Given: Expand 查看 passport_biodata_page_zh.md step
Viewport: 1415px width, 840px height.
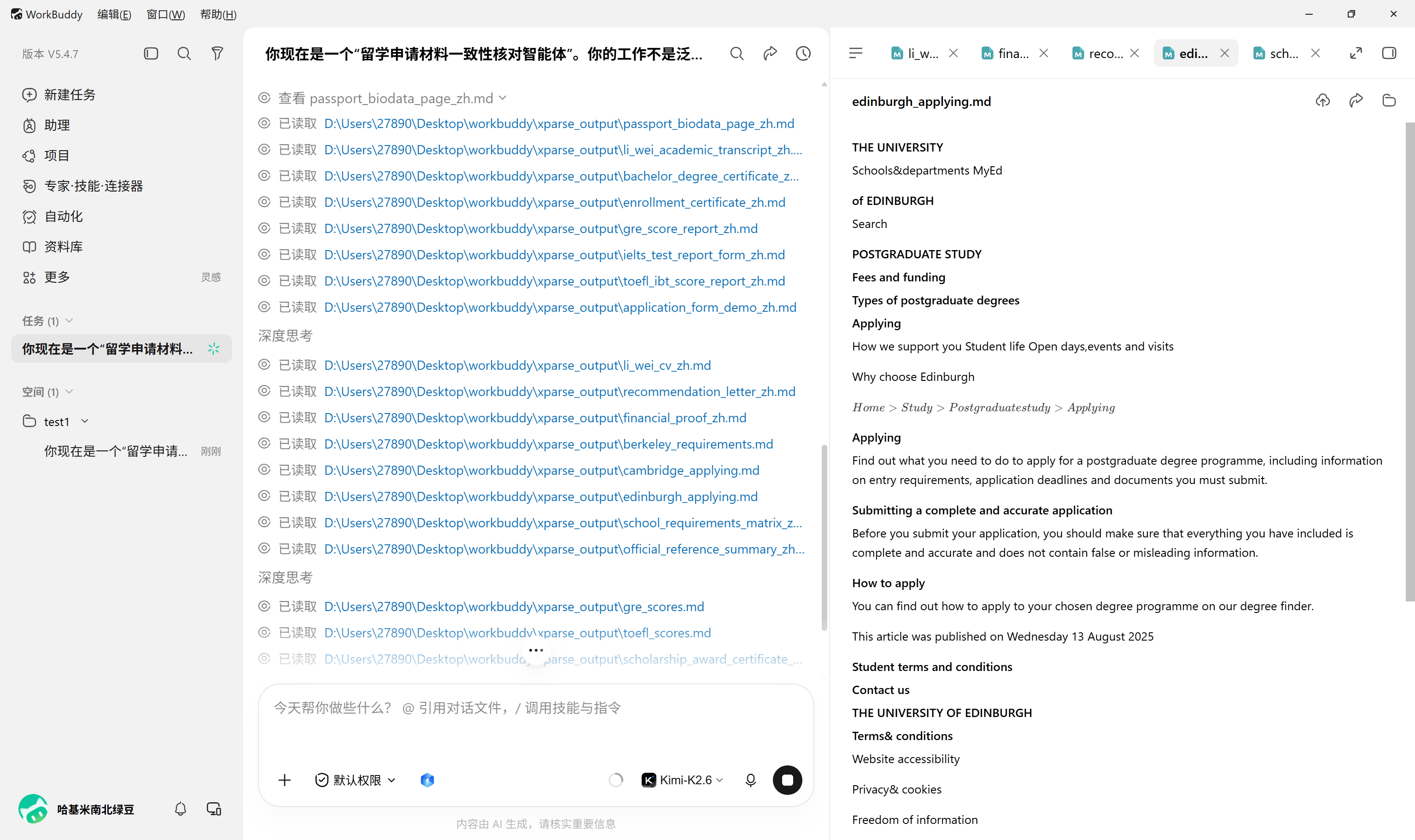Looking at the screenshot, I should (x=382, y=98).
